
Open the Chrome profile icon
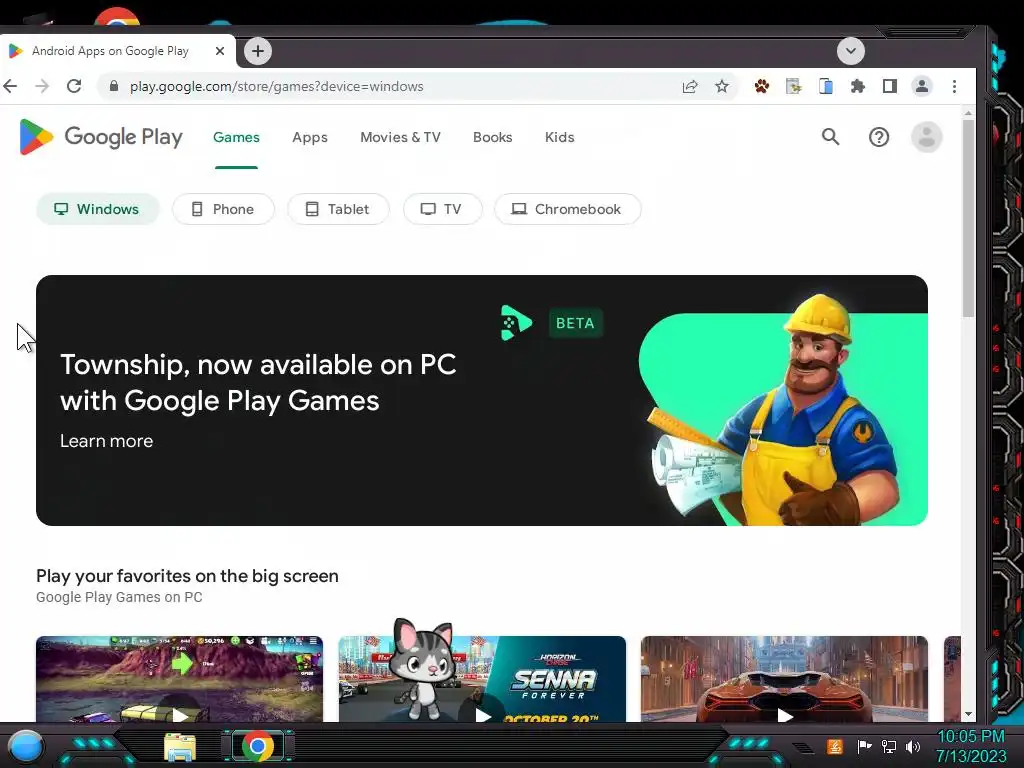pos(921,86)
